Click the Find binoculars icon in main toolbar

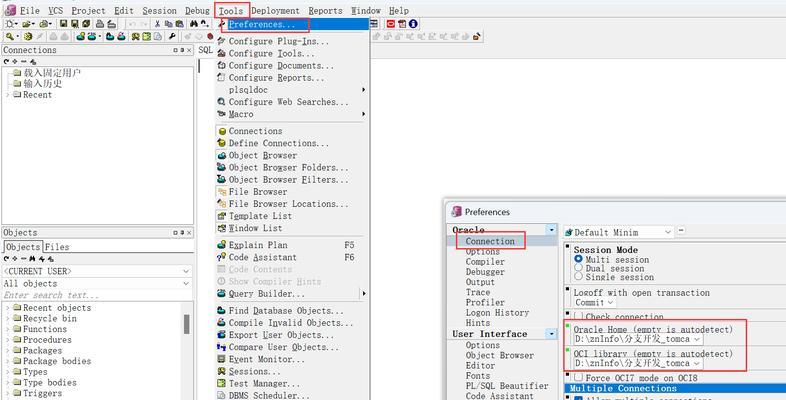click(194, 24)
